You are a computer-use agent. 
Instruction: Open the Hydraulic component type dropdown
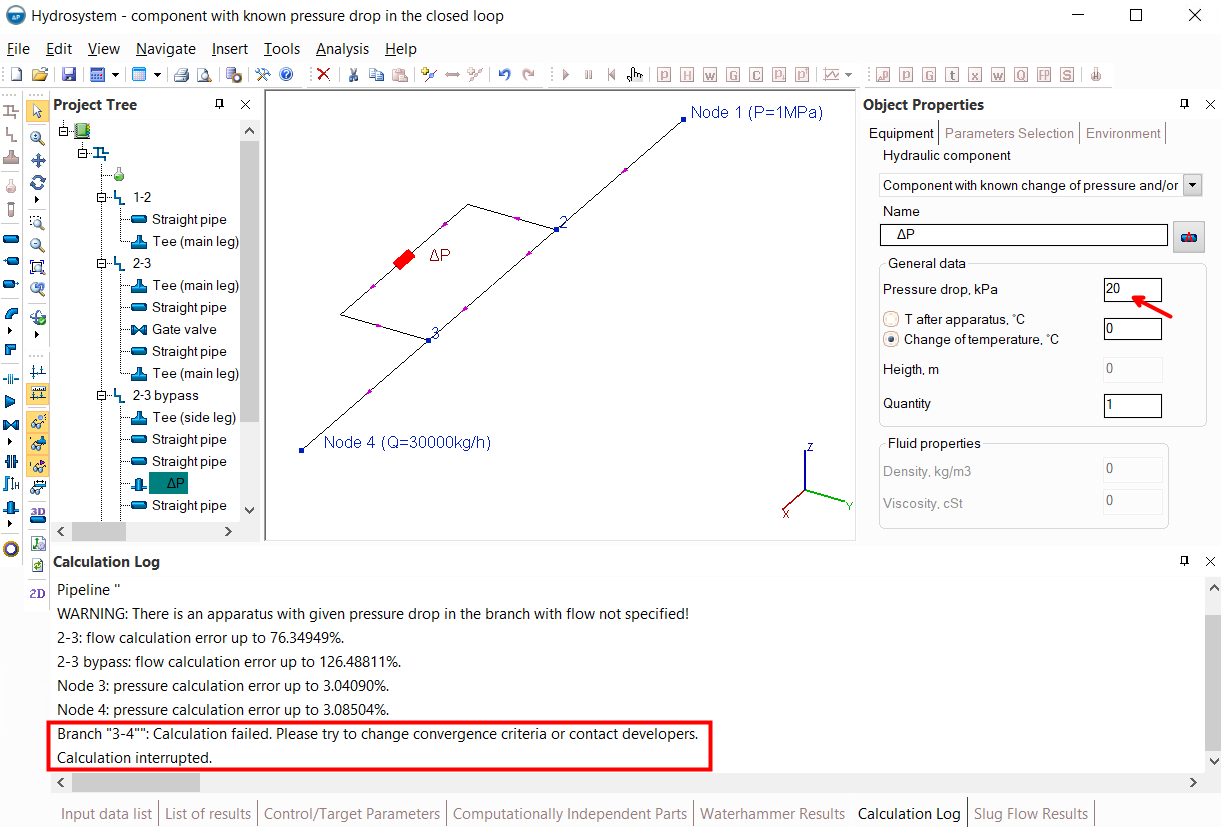1192,185
